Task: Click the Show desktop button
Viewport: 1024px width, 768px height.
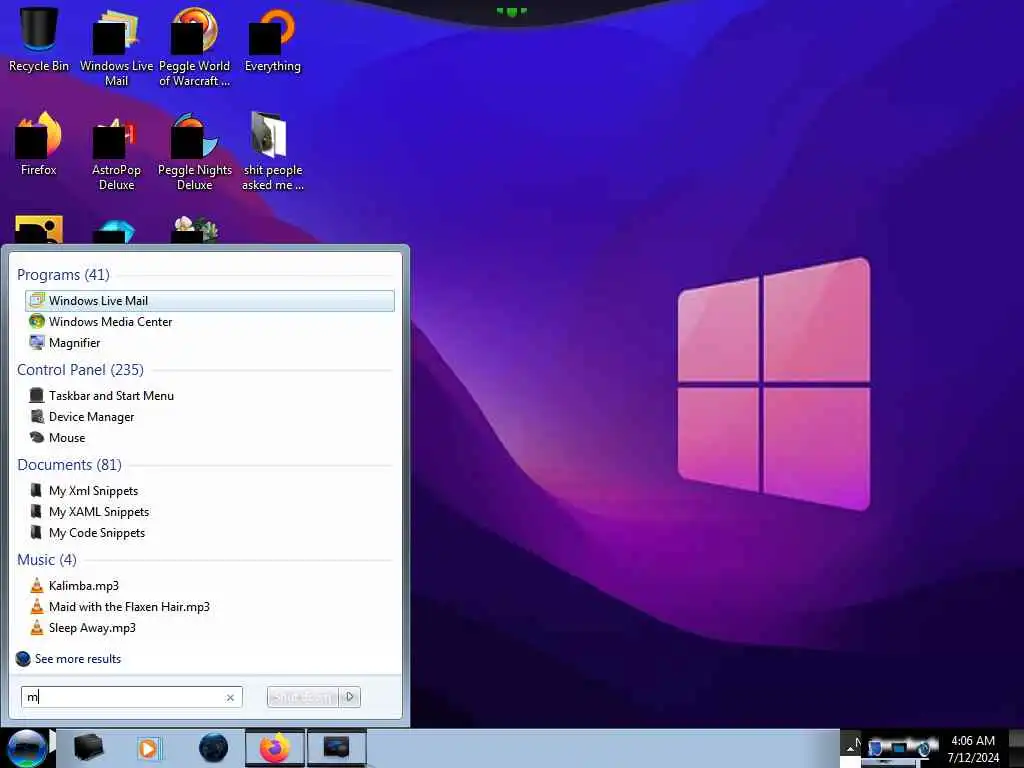Action: click(x=1016, y=748)
